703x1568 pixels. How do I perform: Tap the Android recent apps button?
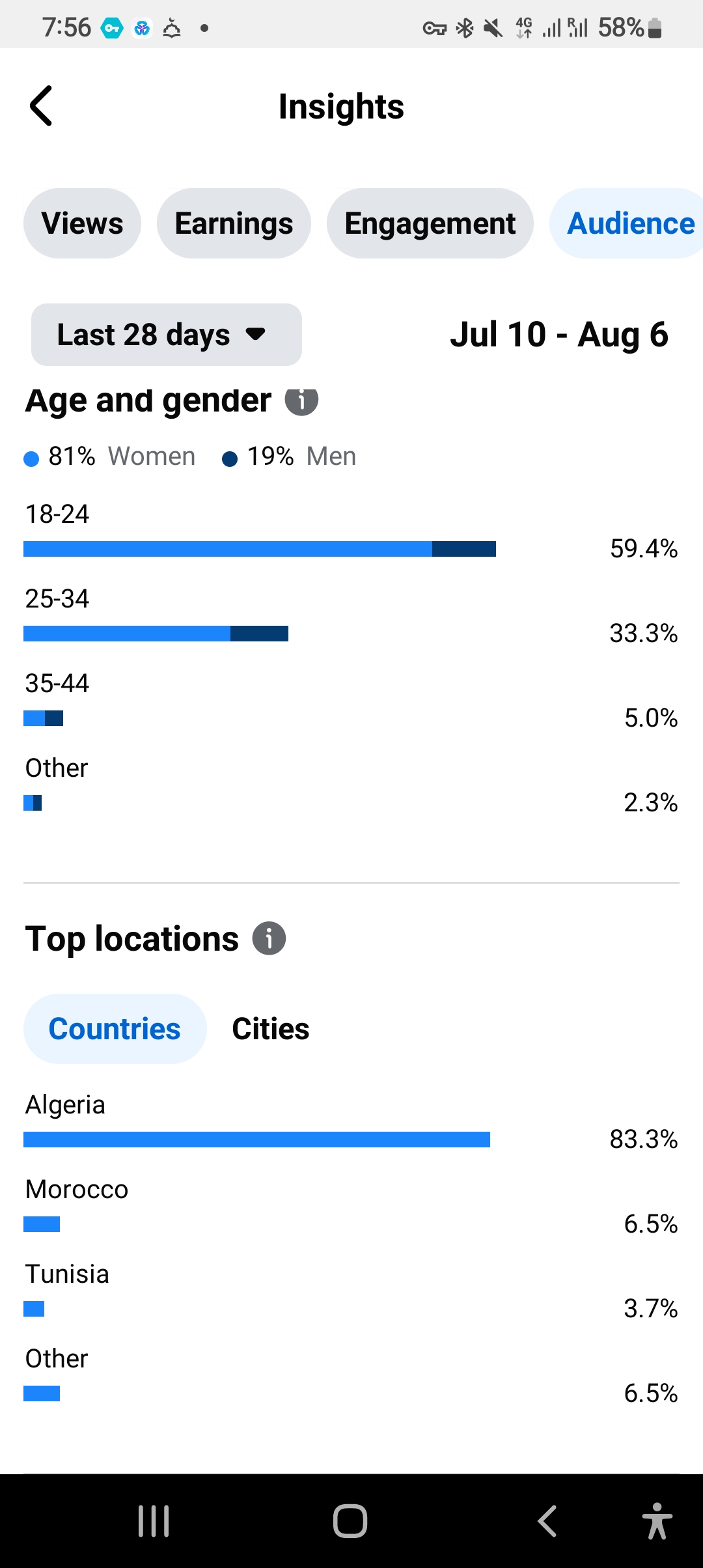coord(154,1521)
